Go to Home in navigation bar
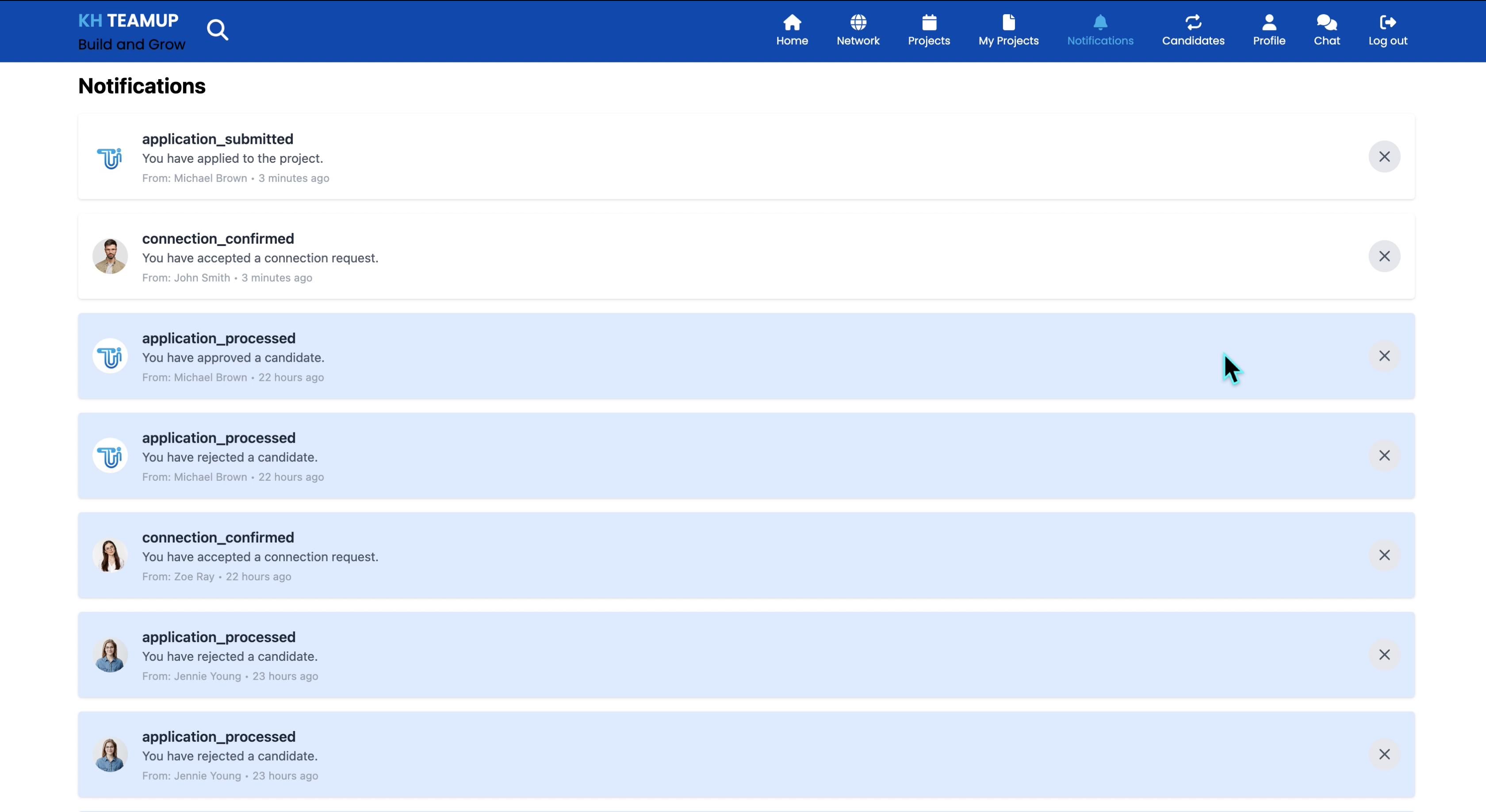This screenshot has width=1486, height=812. 792,23
